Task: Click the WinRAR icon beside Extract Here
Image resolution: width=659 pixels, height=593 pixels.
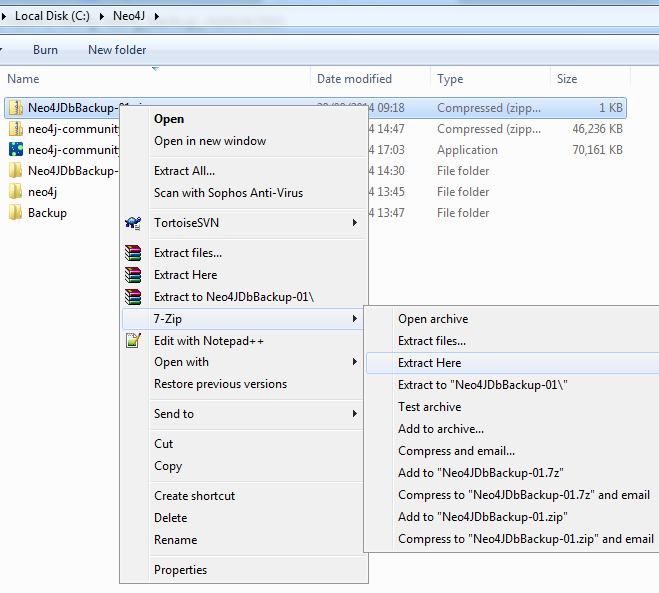Action: point(133,275)
